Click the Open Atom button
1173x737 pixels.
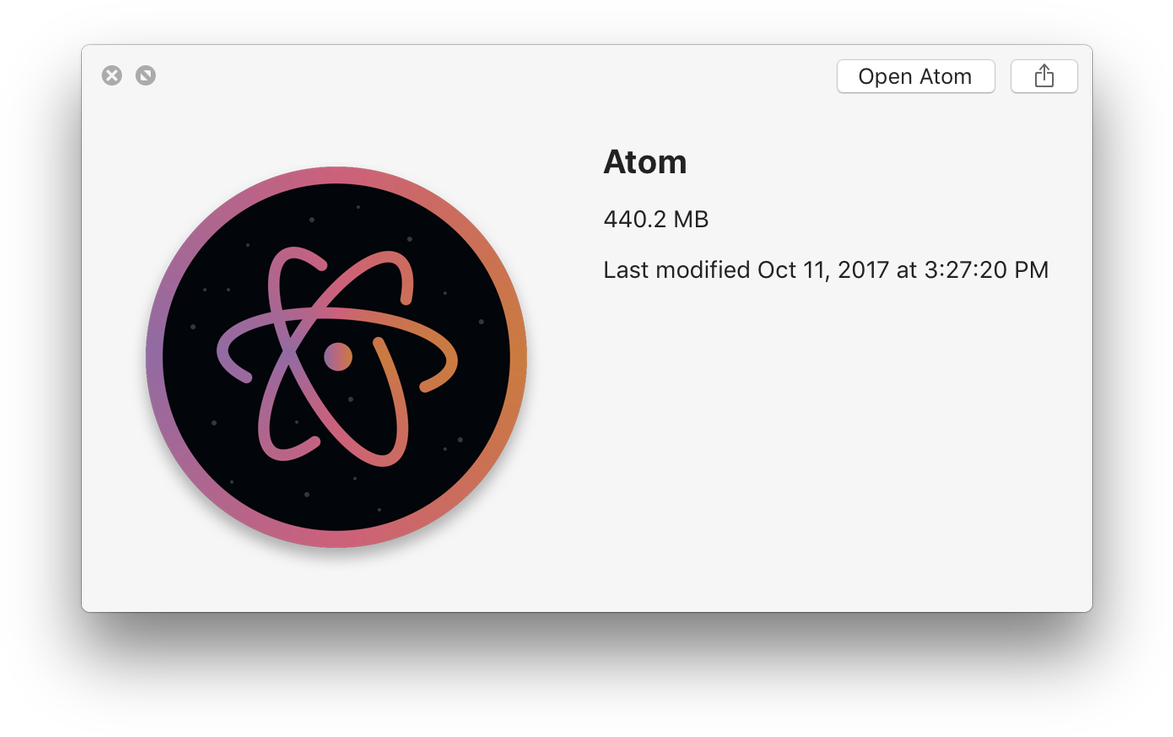pyautogui.click(x=916, y=76)
